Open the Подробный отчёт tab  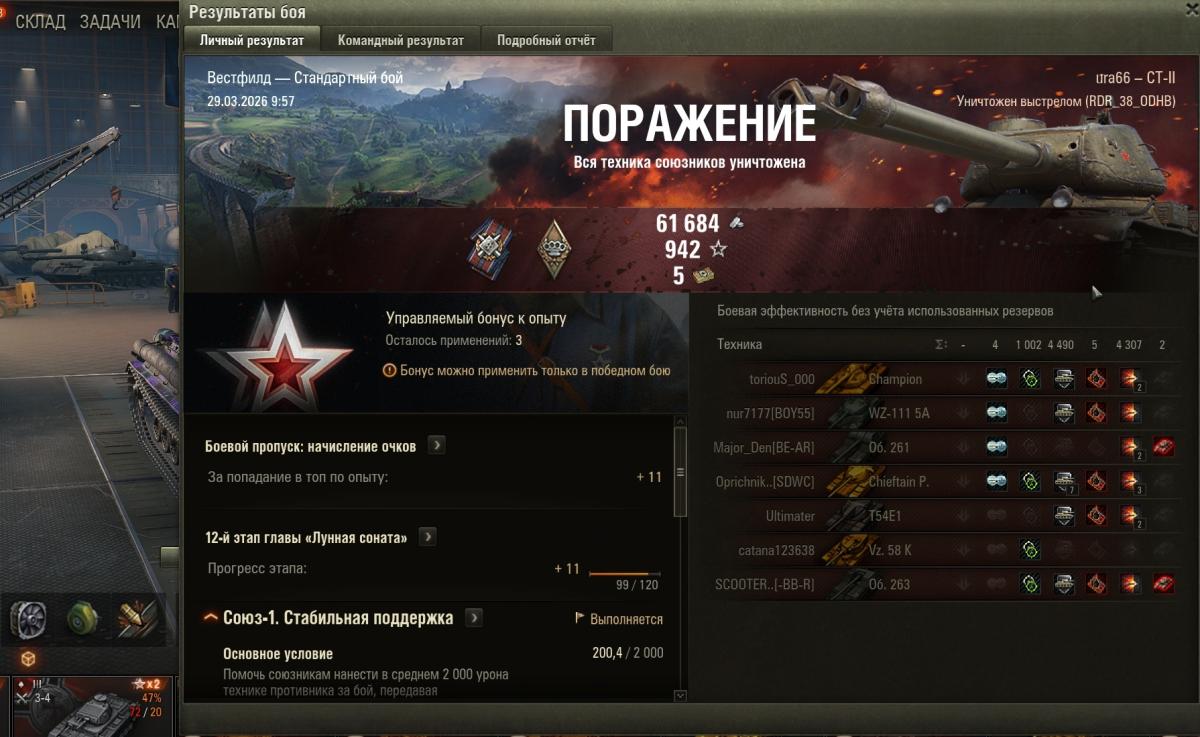[546, 41]
